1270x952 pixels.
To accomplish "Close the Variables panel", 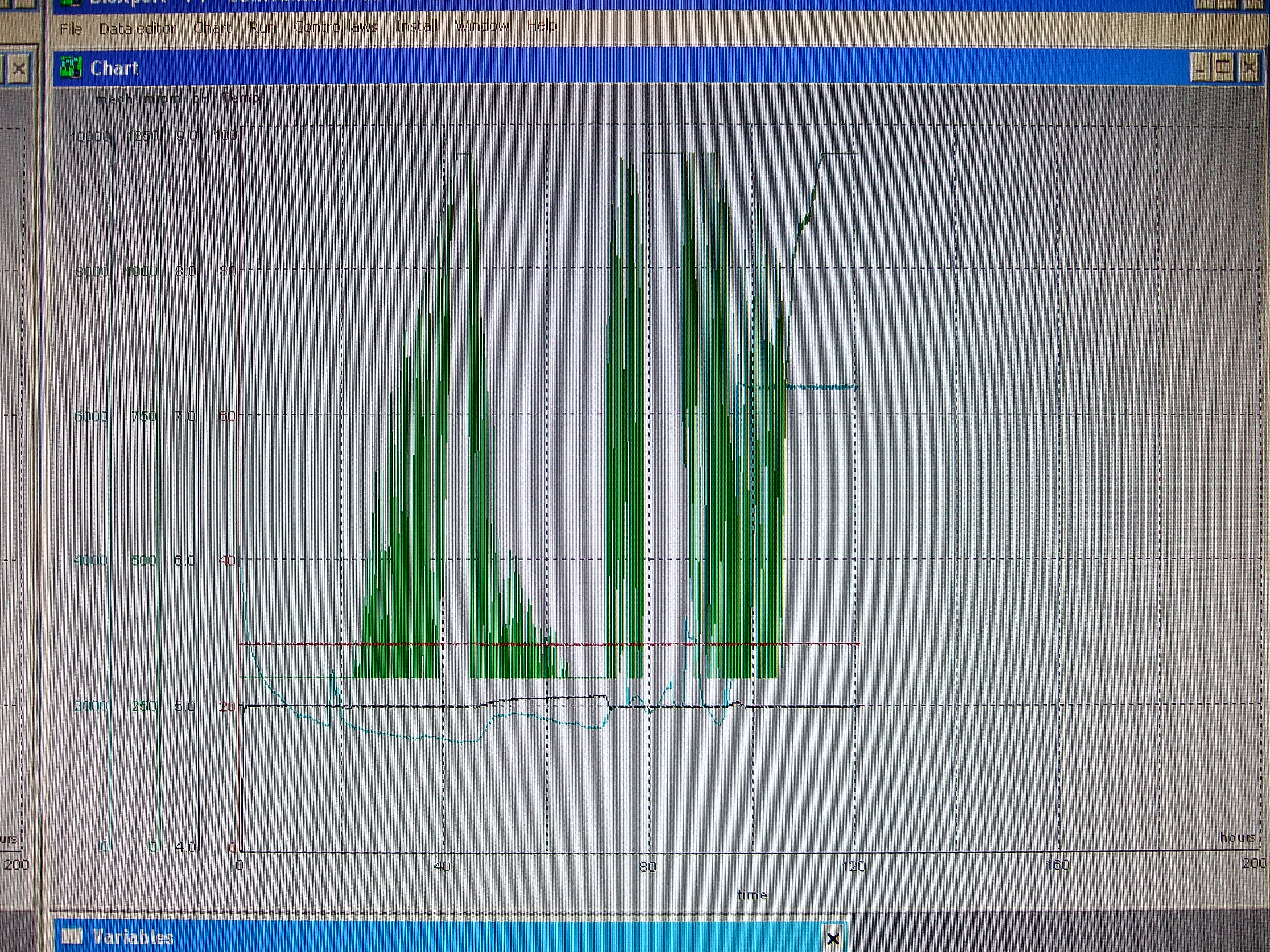I will (833, 939).
